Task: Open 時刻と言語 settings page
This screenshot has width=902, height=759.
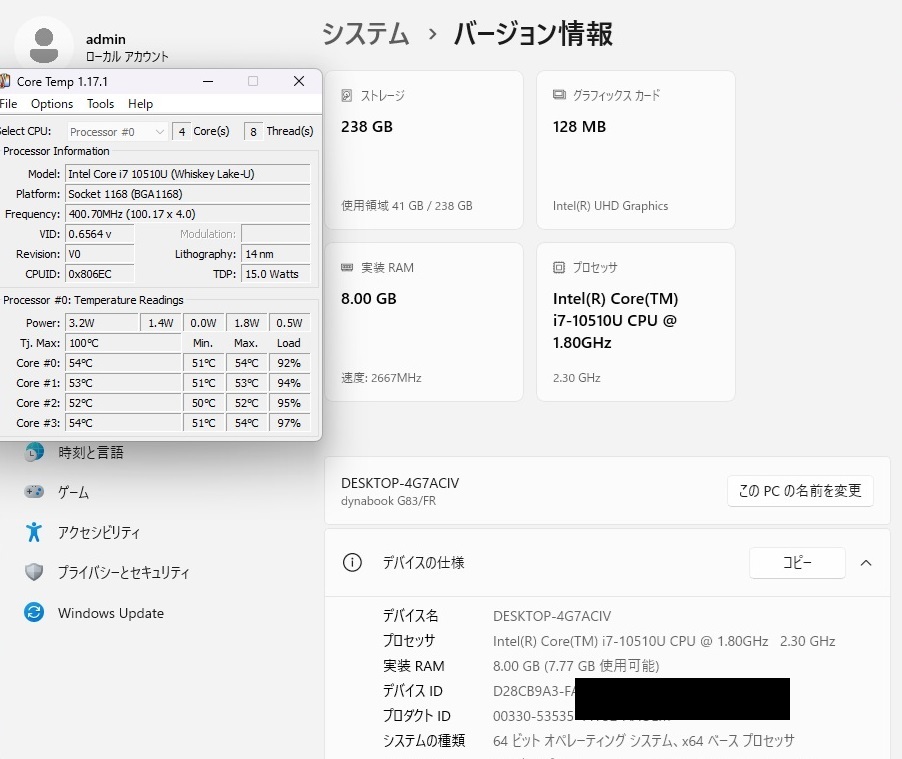Action: [x=91, y=452]
